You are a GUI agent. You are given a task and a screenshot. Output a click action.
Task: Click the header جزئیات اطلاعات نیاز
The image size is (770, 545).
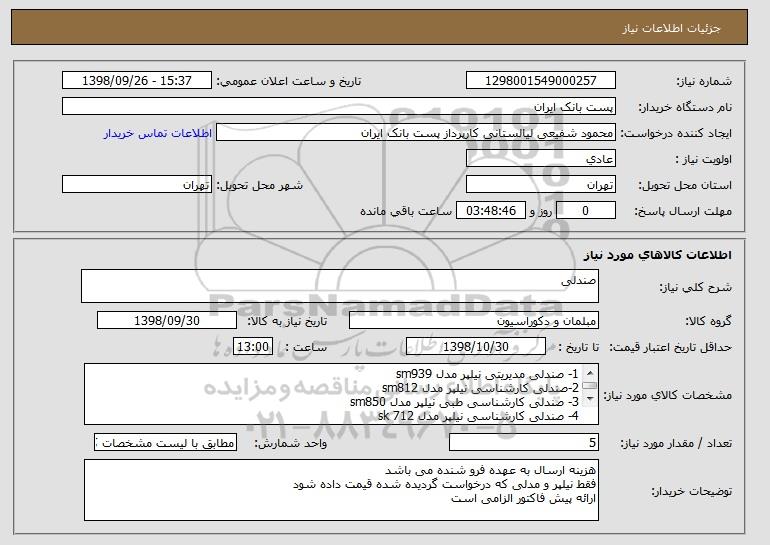click(x=671, y=28)
